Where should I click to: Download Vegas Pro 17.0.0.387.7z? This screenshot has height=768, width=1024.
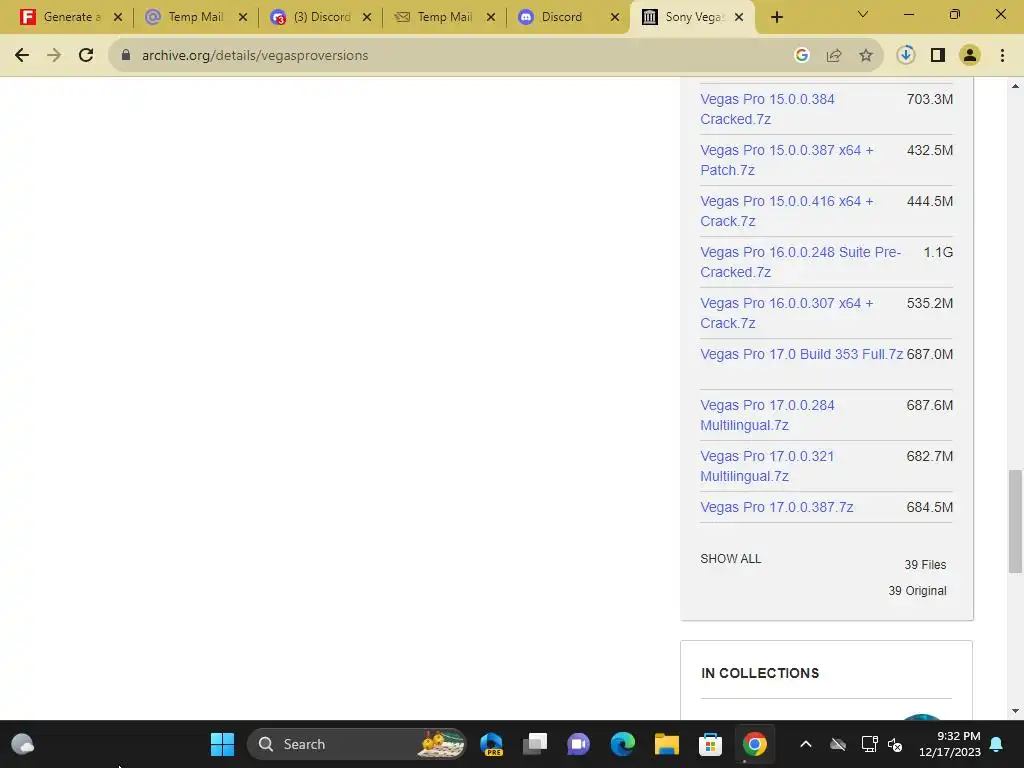click(x=776, y=507)
